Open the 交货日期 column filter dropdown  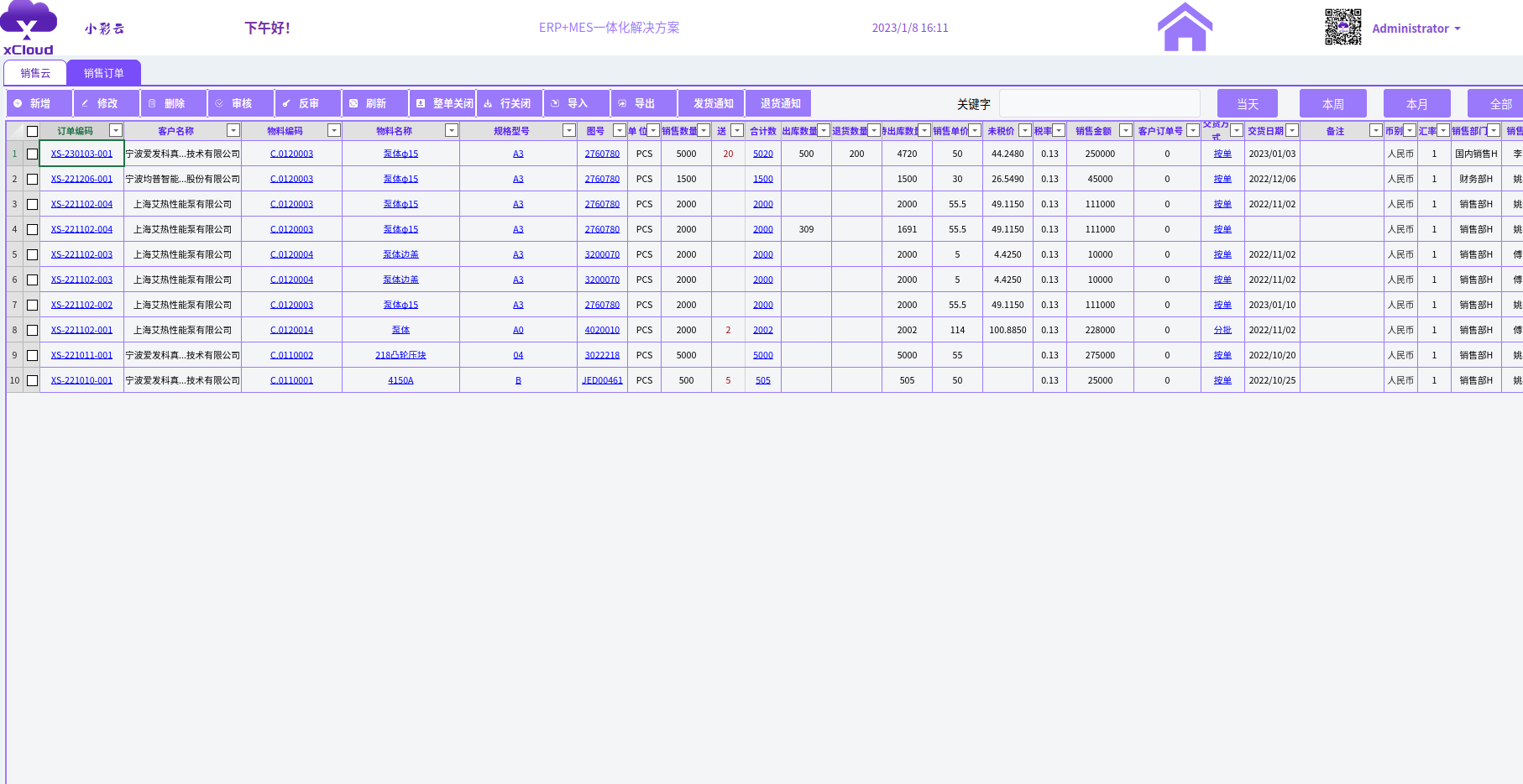[1292, 130]
